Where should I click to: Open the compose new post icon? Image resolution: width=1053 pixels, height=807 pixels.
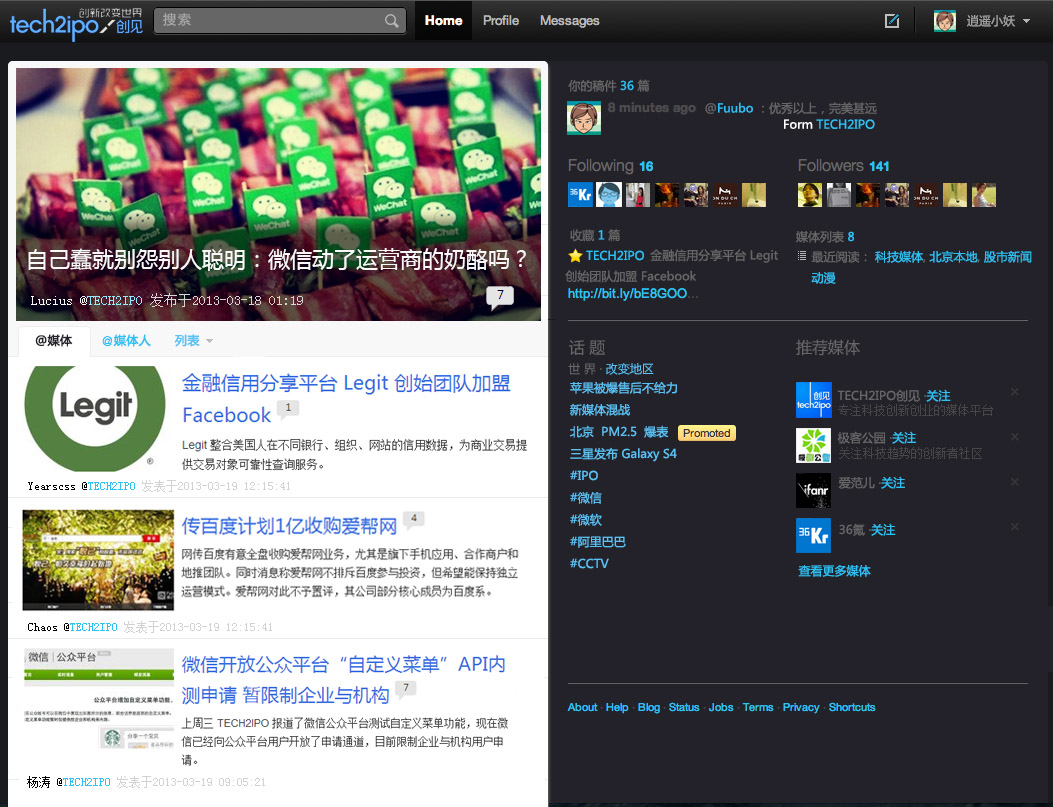tap(892, 21)
